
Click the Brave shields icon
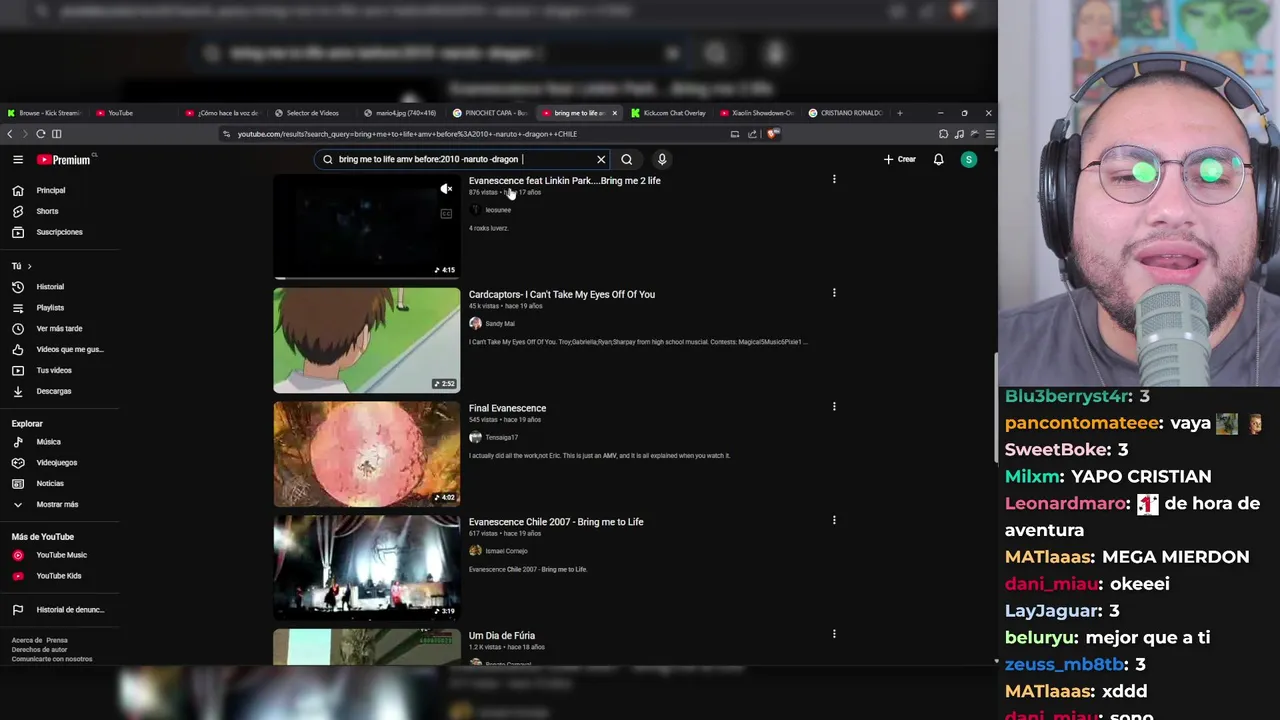pyautogui.click(x=773, y=134)
